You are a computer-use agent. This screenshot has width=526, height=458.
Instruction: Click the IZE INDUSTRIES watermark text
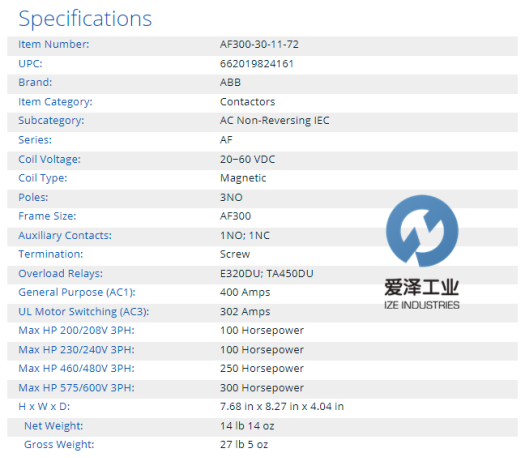[422, 305]
